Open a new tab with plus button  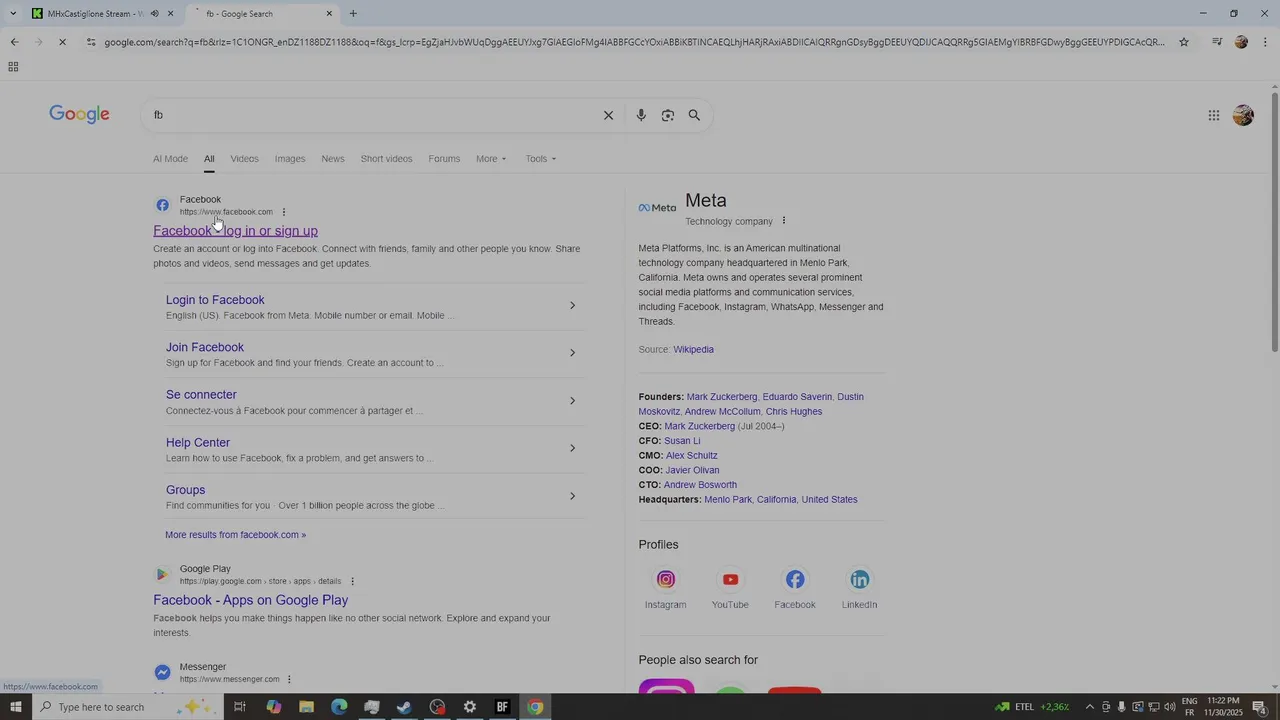(353, 13)
